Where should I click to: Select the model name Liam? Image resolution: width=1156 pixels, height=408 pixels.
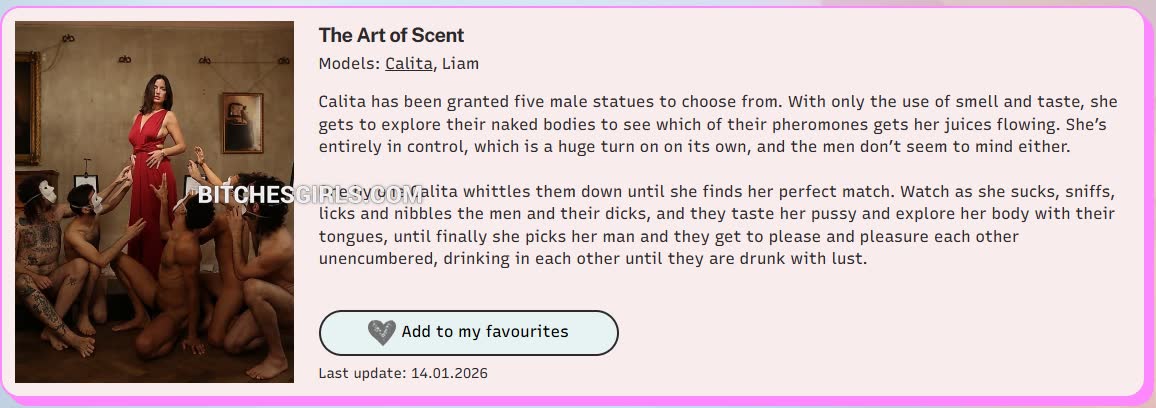(x=460, y=64)
